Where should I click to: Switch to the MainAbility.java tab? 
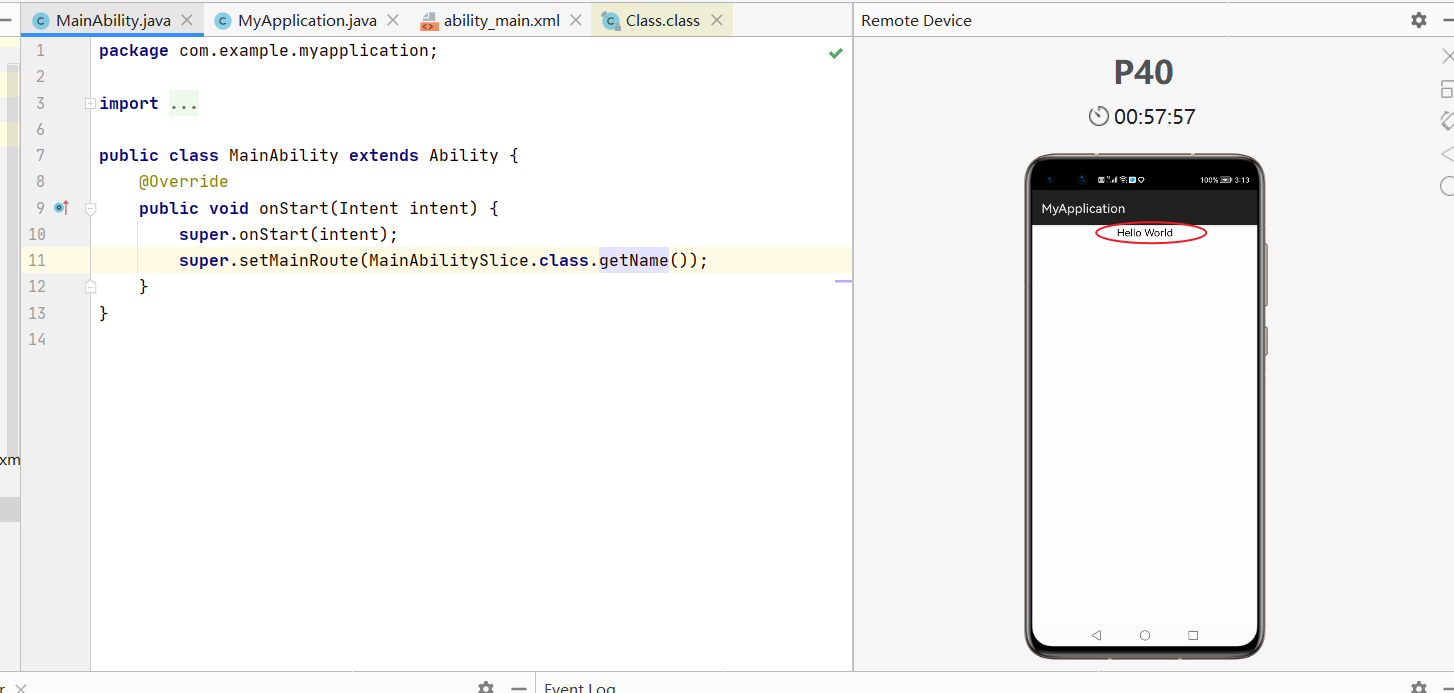click(113, 20)
